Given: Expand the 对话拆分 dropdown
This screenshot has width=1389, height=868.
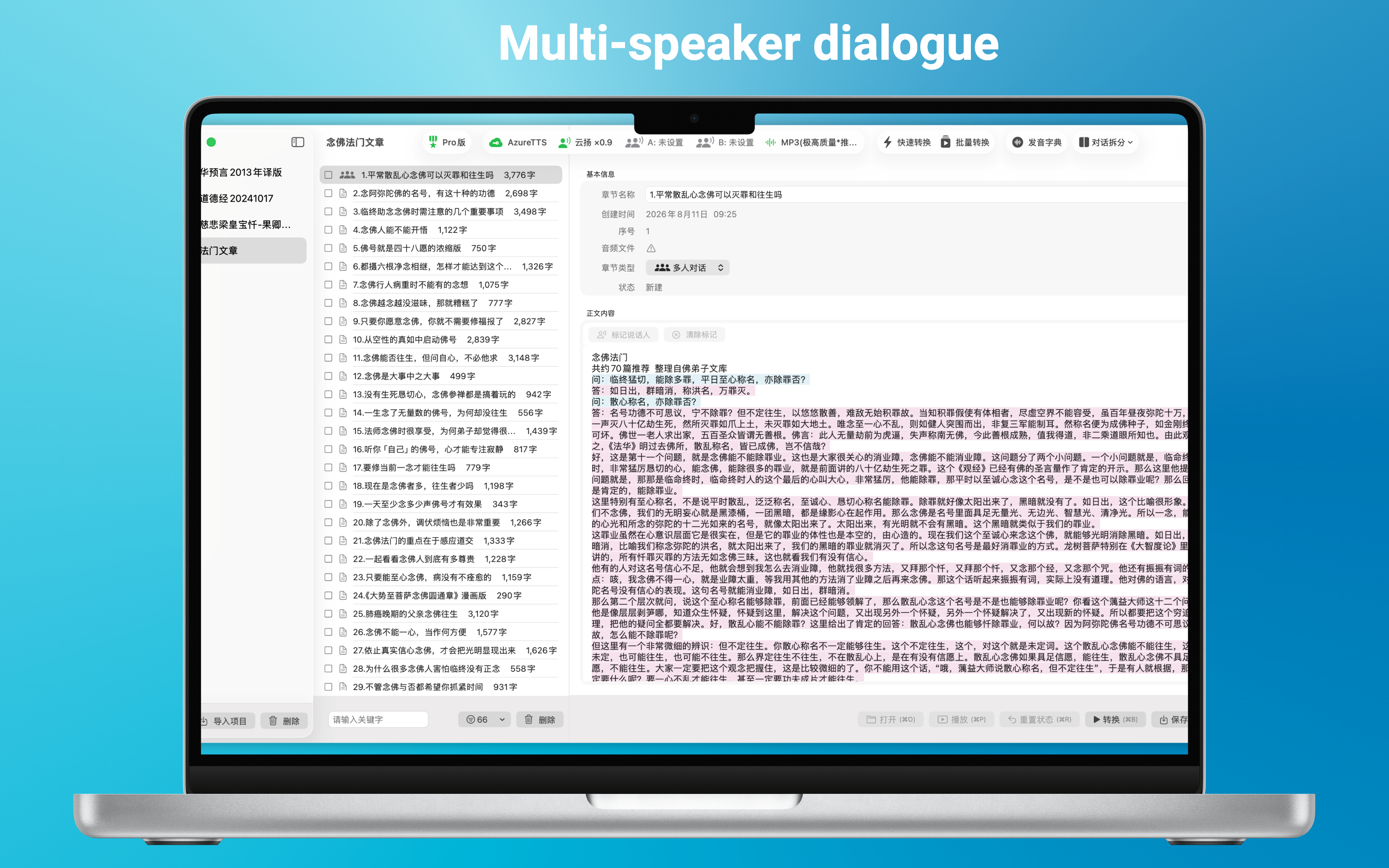Looking at the screenshot, I should [1105, 142].
